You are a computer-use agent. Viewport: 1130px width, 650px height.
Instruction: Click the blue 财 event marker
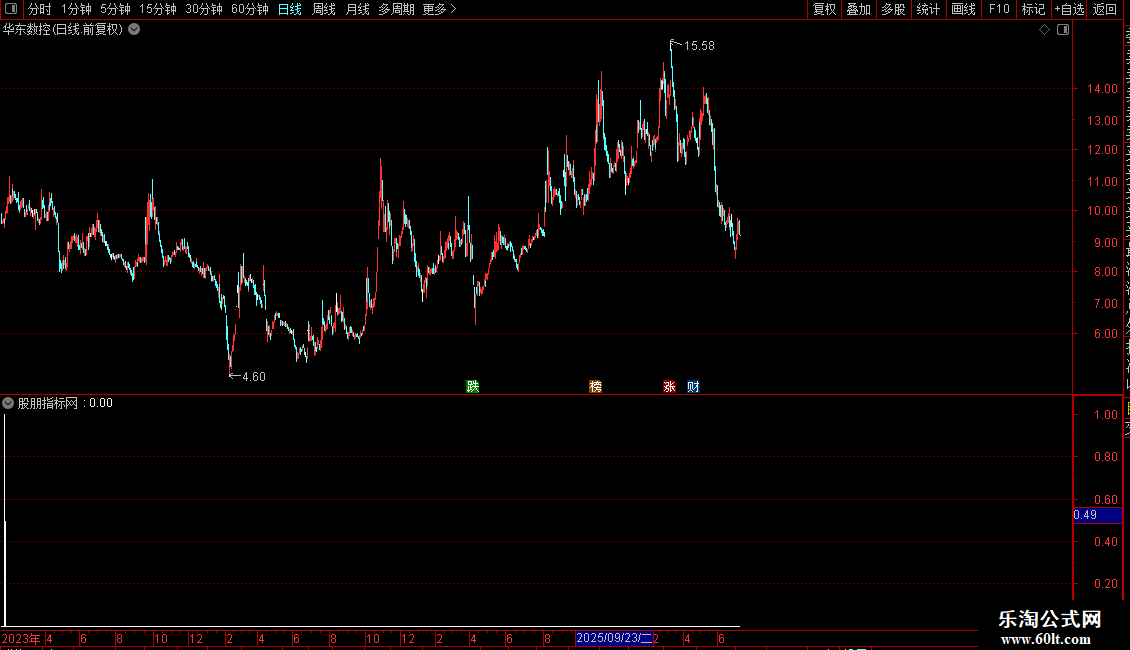(693, 386)
